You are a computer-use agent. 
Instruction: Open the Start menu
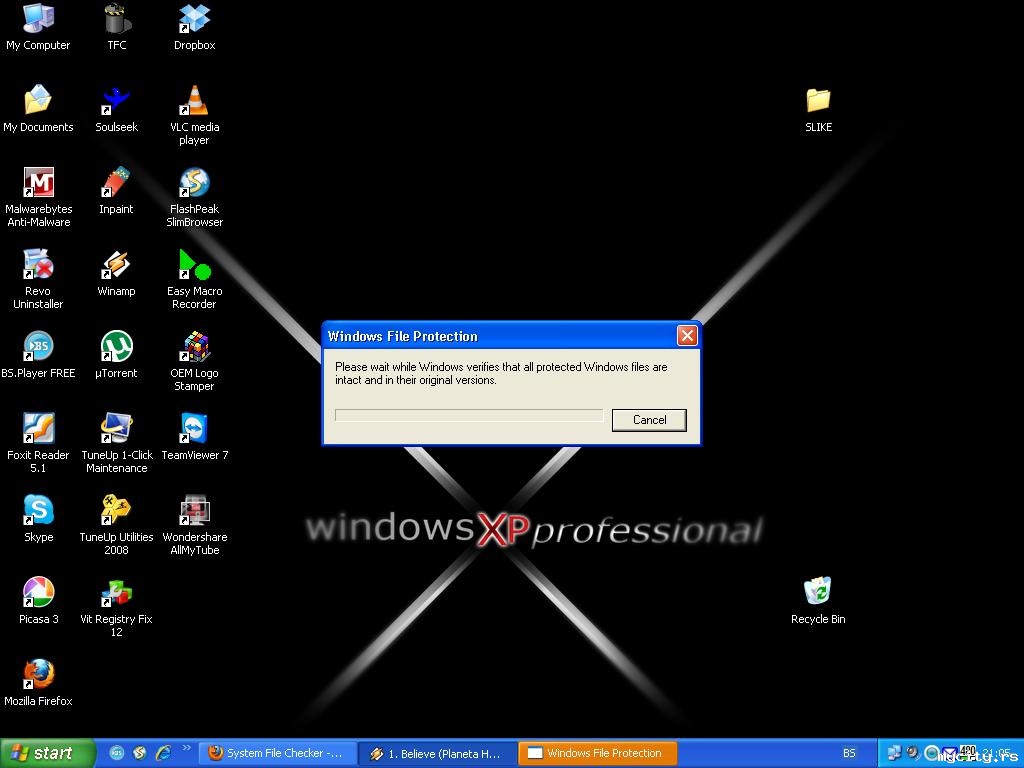[46, 753]
